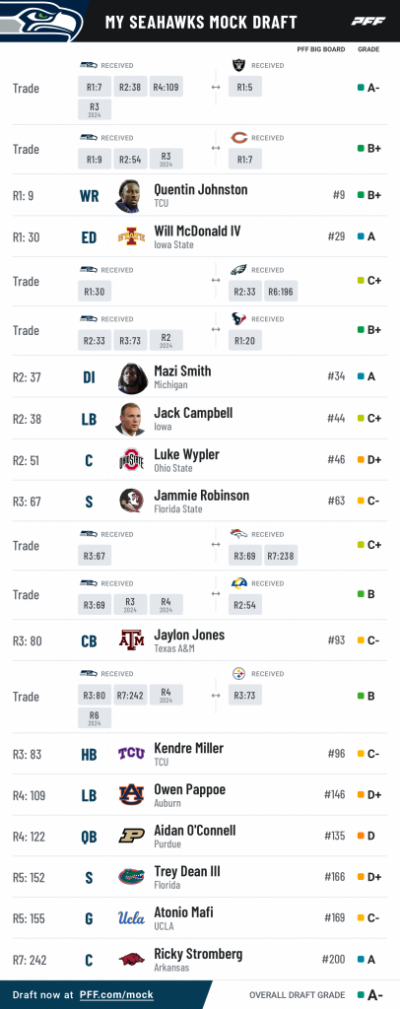Click the PFF Big Board column header

click(x=322, y=49)
